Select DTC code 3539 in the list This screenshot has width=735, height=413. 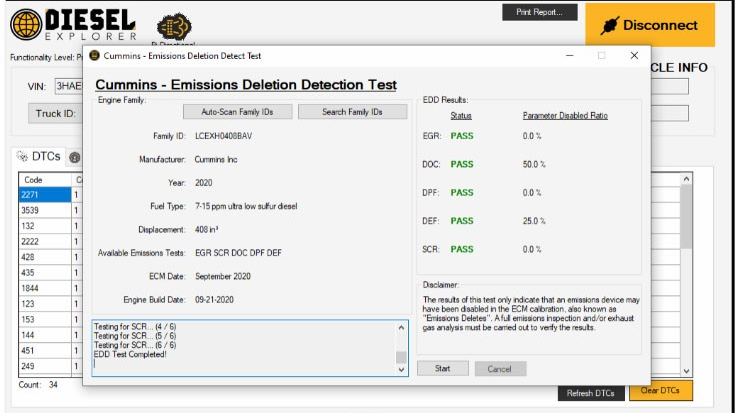click(x=44, y=211)
